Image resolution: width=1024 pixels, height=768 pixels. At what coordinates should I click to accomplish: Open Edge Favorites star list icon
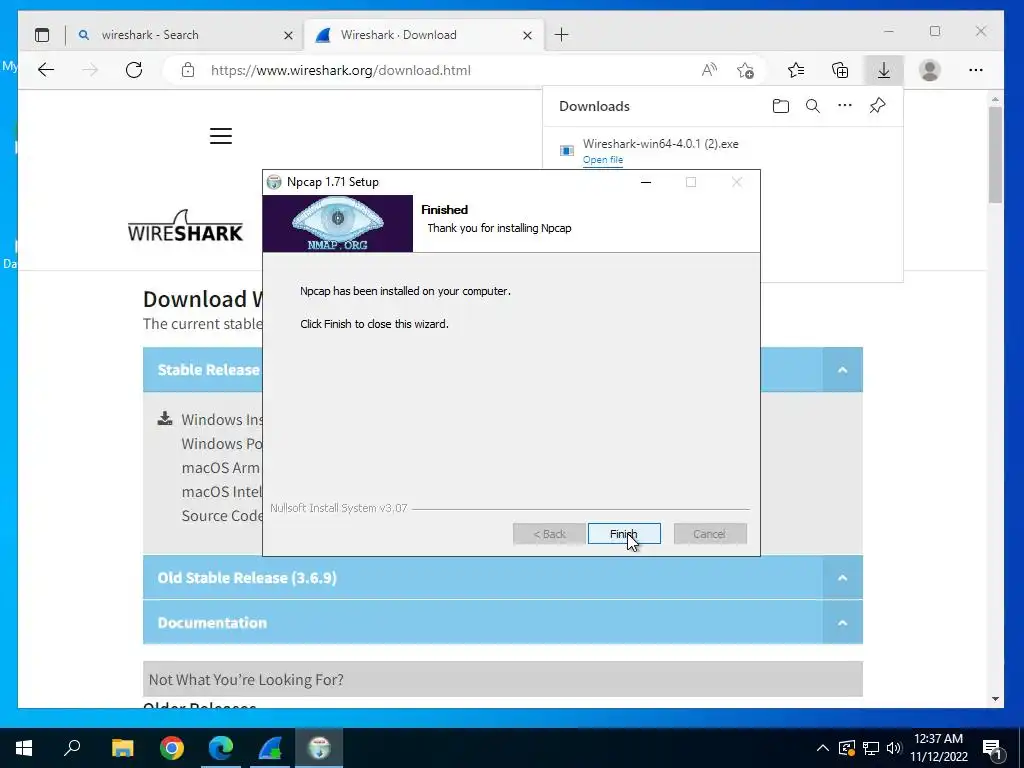(795, 70)
